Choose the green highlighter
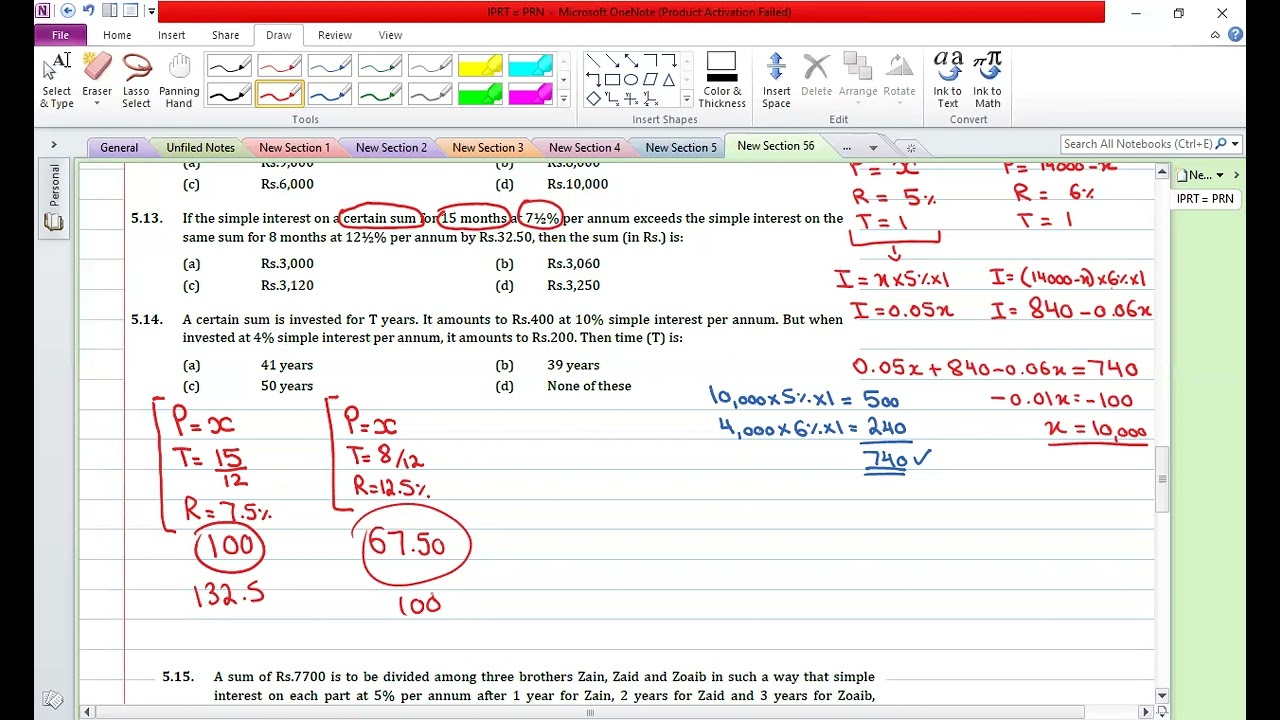This screenshot has width=1280, height=720. pos(479,94)
